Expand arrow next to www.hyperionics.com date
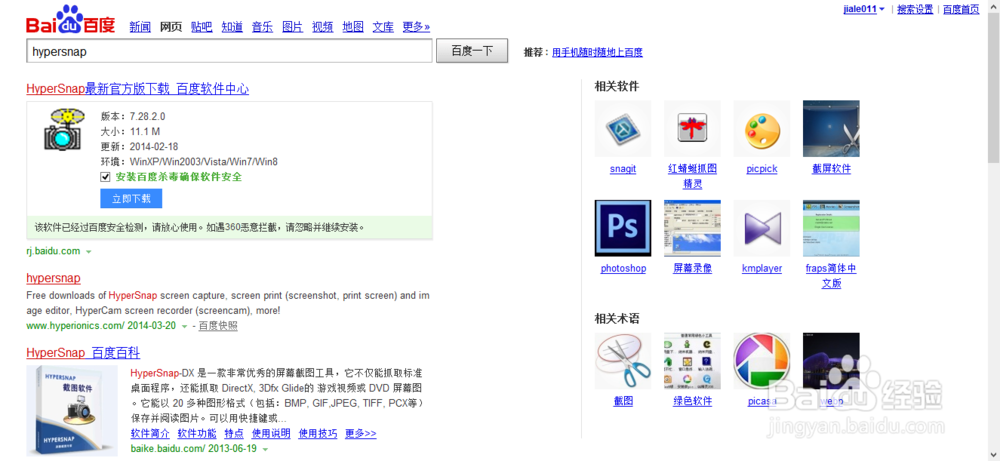 [x=184, y=326]
